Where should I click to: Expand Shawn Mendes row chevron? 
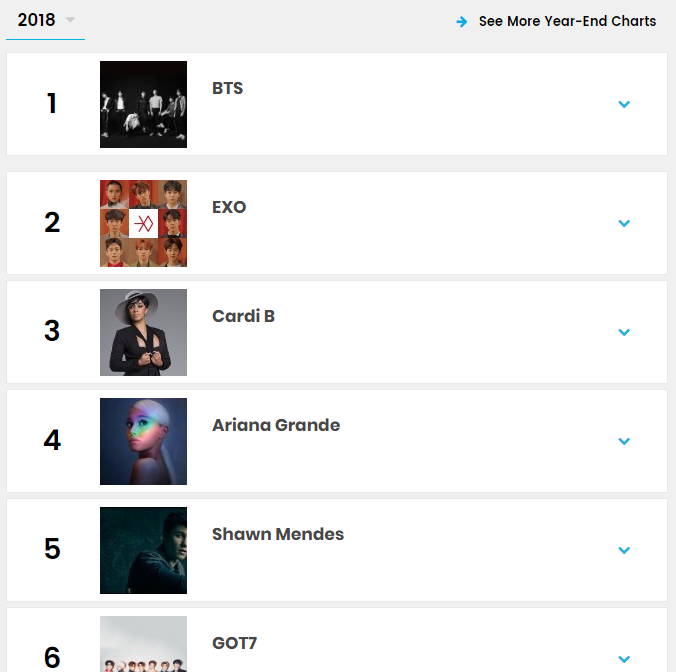point(624,550)
